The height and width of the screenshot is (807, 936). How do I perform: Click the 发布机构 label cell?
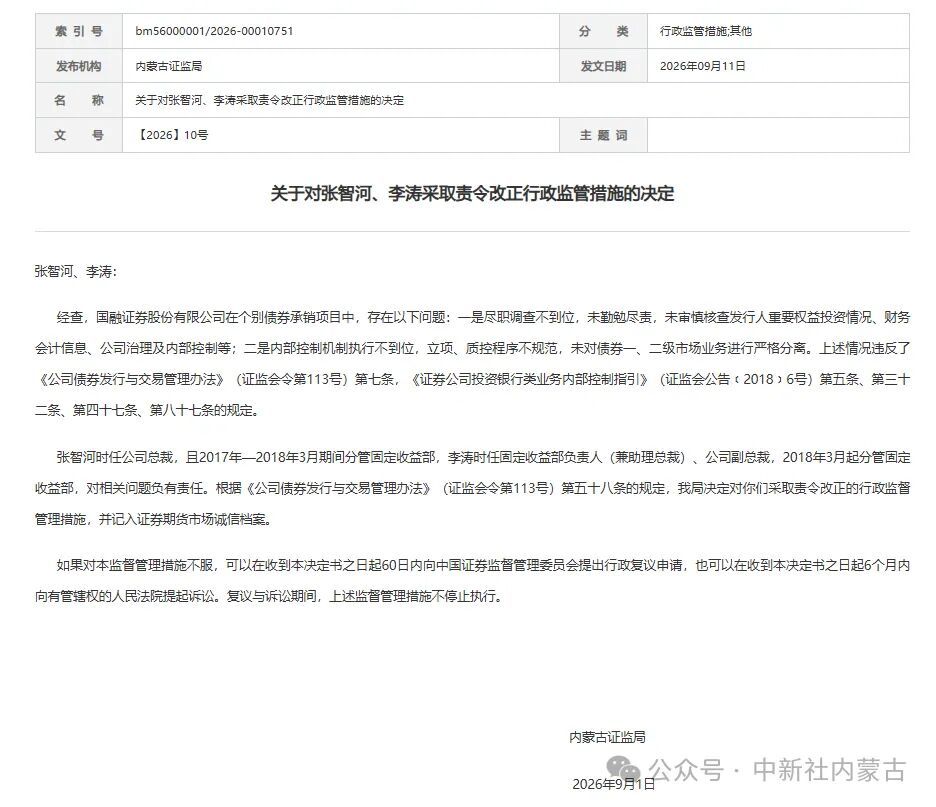click(x=79, y=66)
